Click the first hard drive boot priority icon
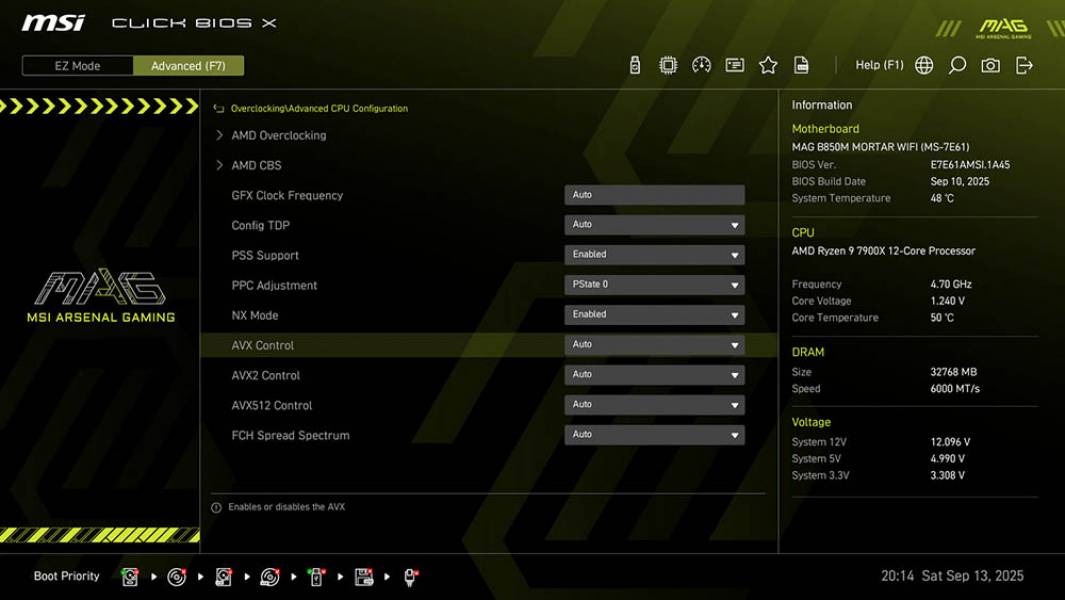1065x600 pixels. tap(130, 576)
